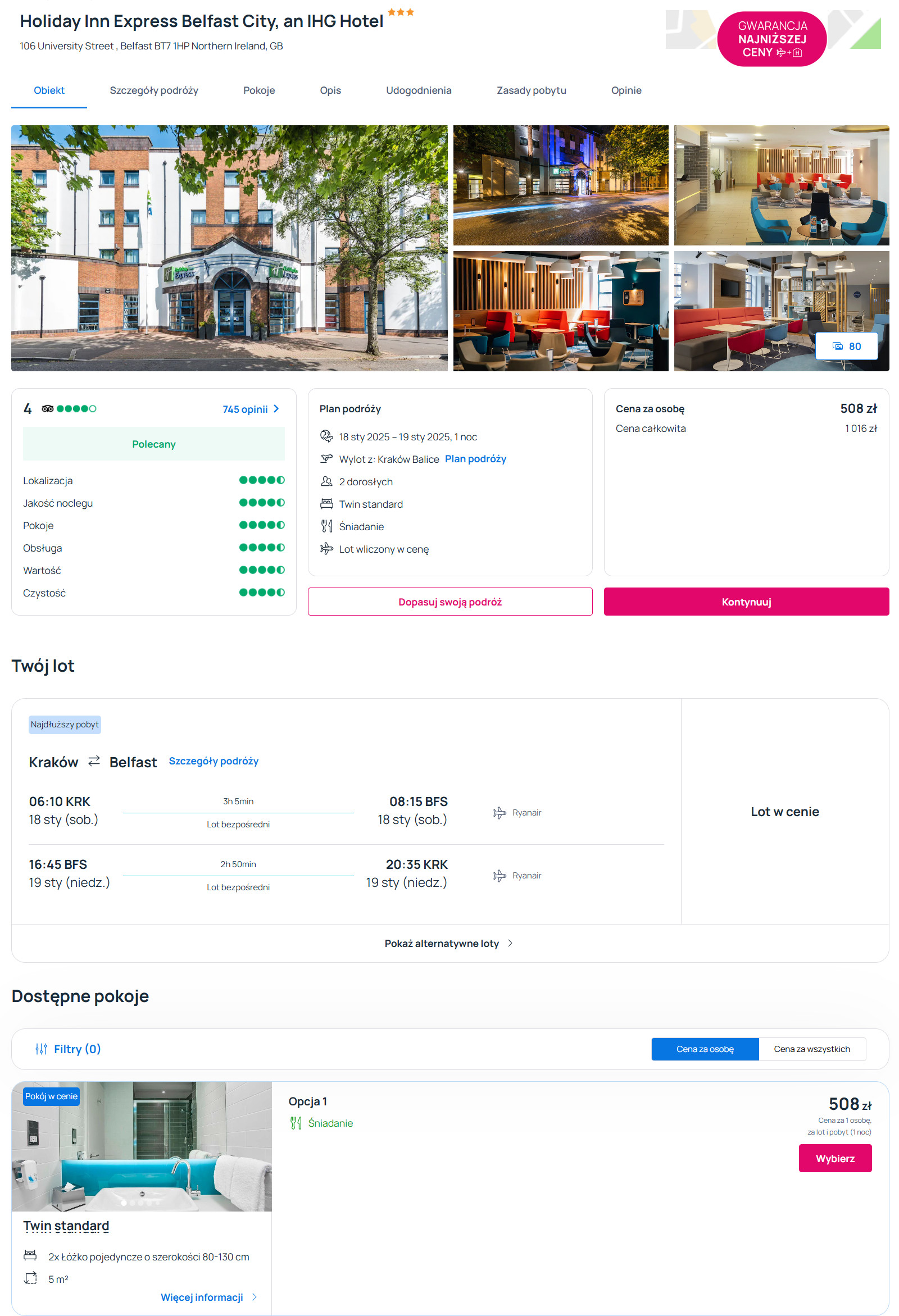The width and height of the screenshot is (899, 1316).
Task: Select the 'Cena za osobę' price toggle
Action: 704,1049
